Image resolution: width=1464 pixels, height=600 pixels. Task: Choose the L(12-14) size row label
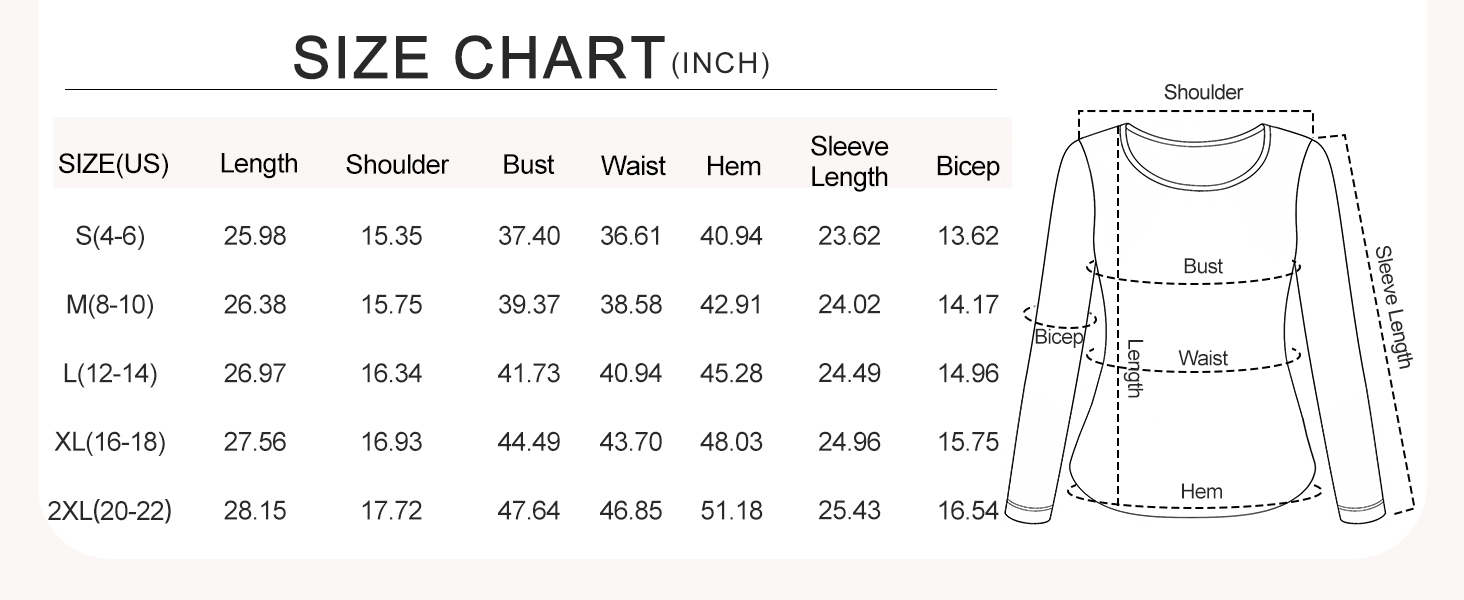coord(110,374)
